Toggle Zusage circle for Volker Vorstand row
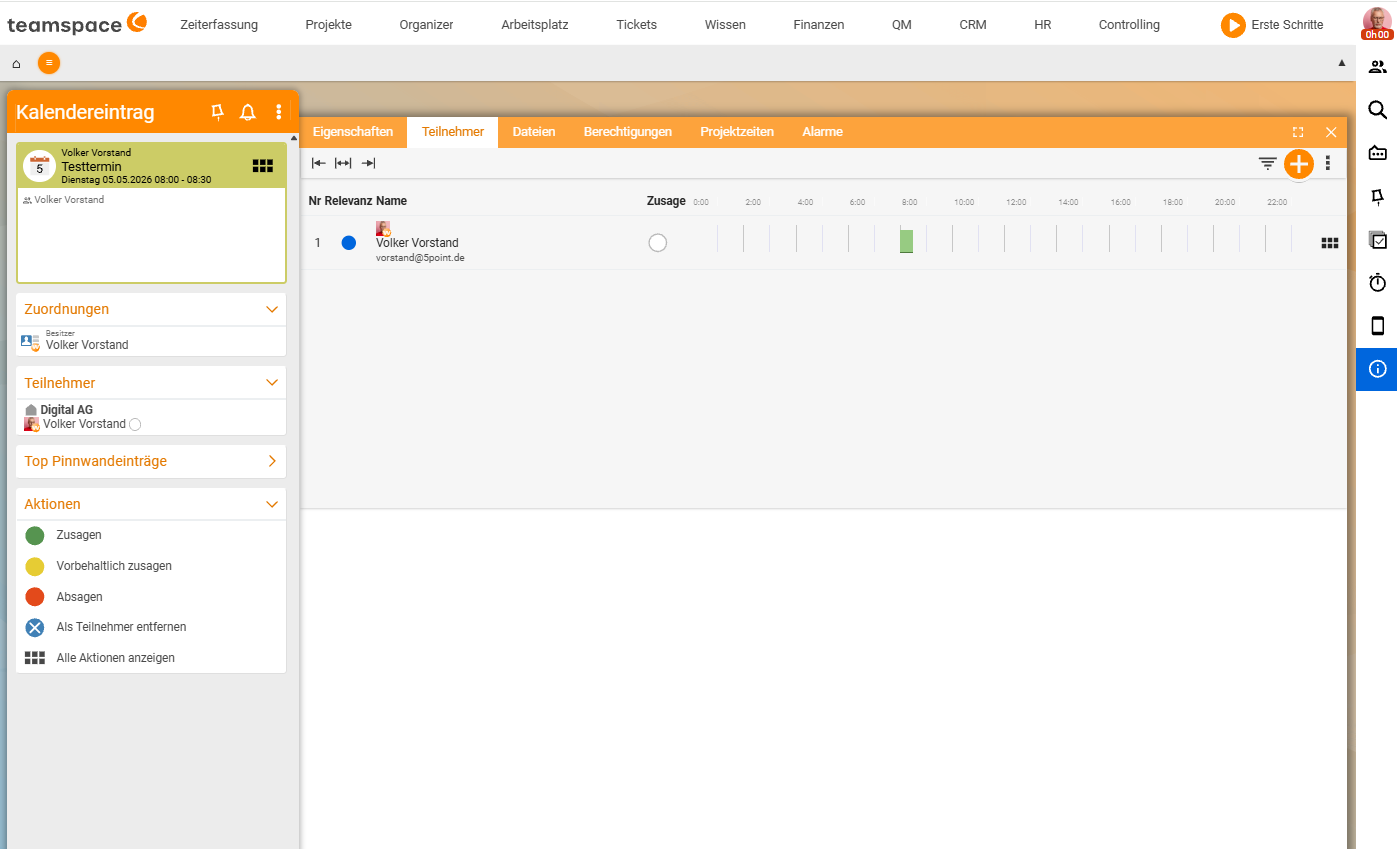This screenshot has width=1397, height=849. tap(657, 243)
